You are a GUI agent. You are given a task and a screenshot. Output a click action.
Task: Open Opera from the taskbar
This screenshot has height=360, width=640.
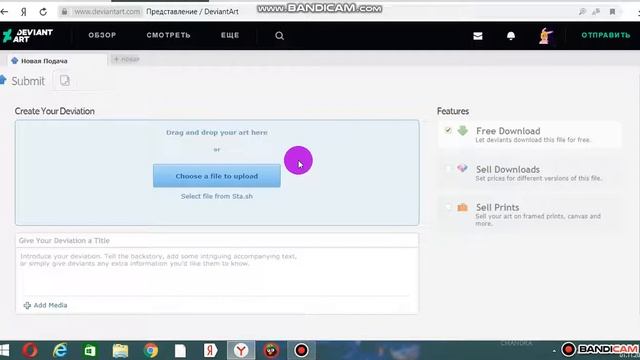[x=30, y=350]
